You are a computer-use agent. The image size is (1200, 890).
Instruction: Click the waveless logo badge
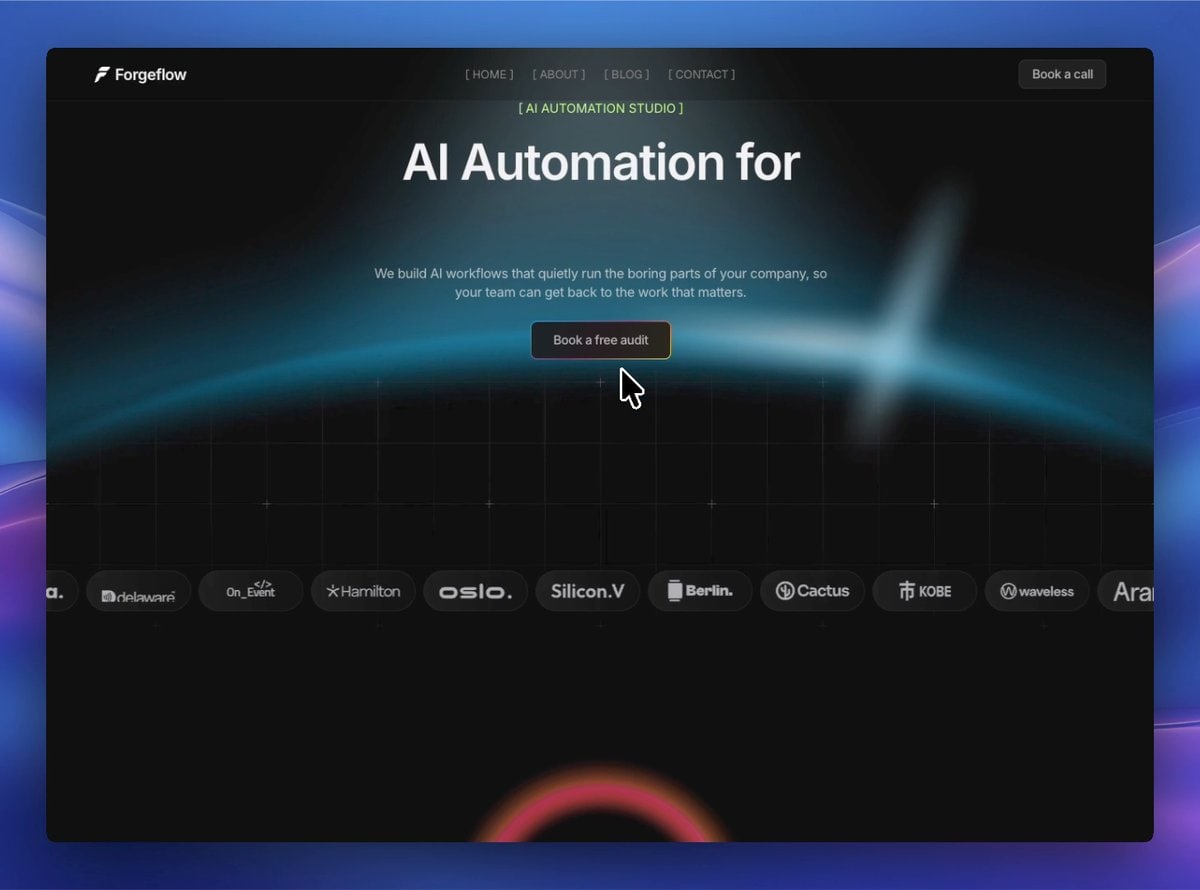point(1037,591)
